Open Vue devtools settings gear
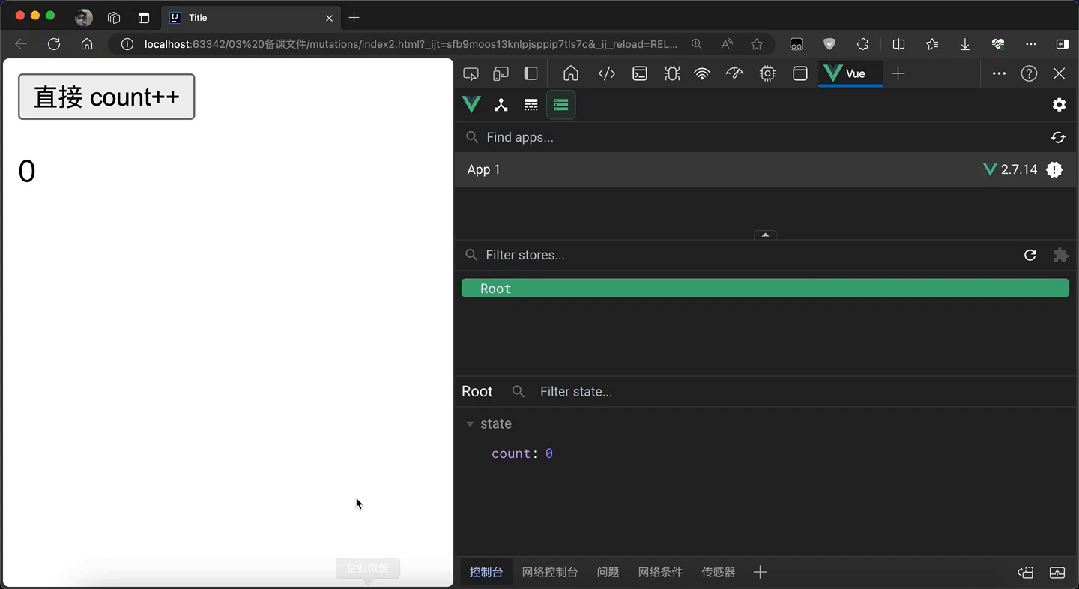This screenshot has width=1079, height=589. [1059, 105]
